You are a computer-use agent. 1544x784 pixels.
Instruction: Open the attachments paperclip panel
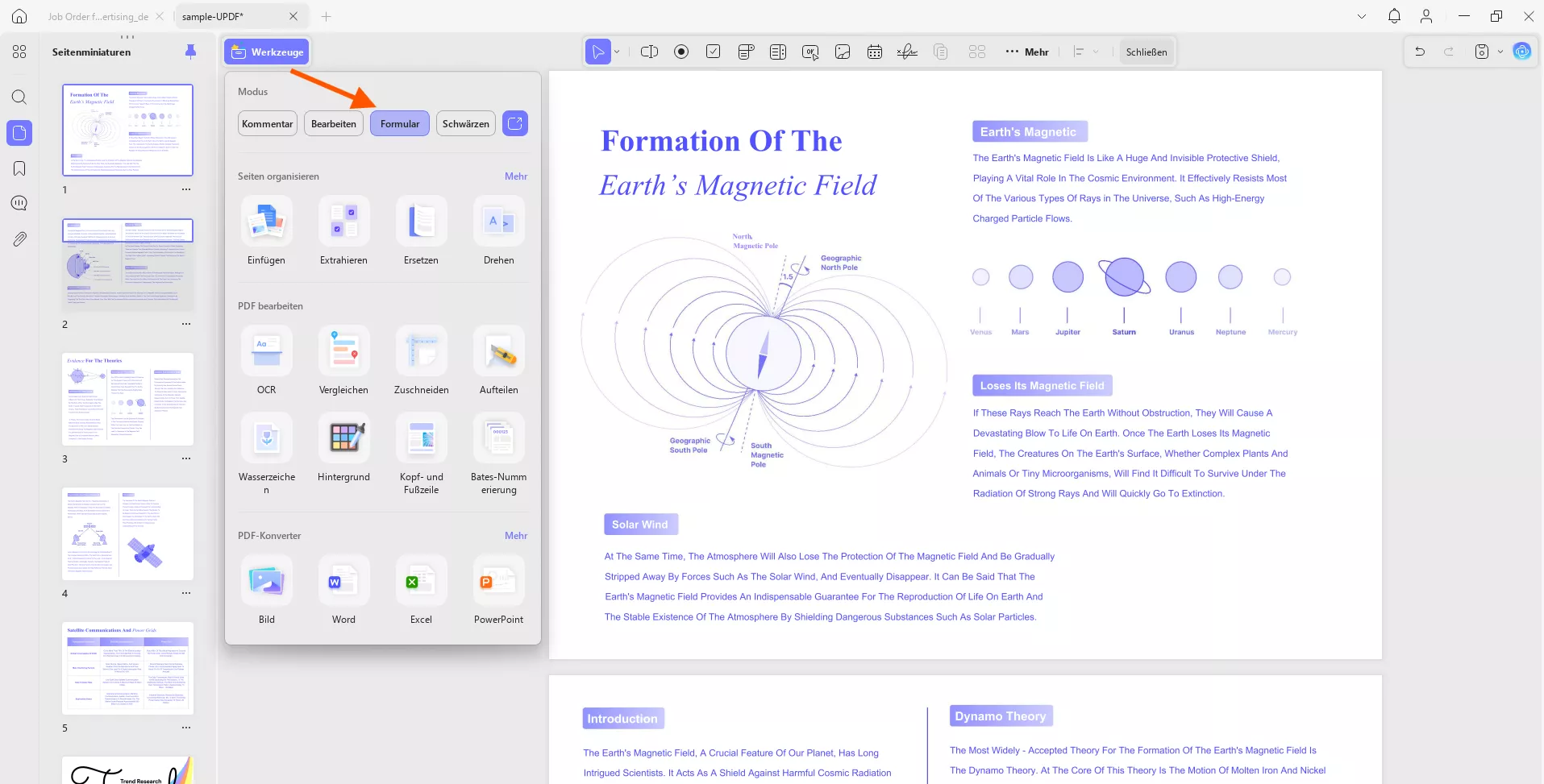click(19, 239)
